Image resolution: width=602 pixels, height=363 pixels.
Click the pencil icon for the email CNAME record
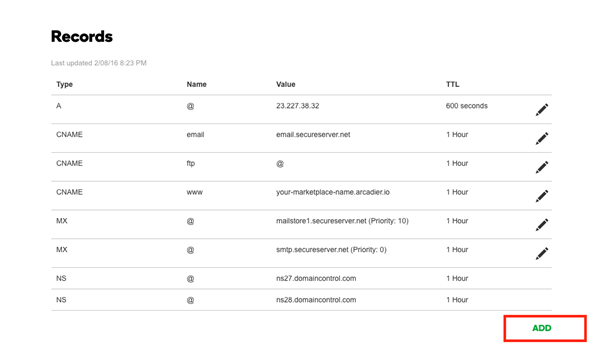(x=542, y=138)
